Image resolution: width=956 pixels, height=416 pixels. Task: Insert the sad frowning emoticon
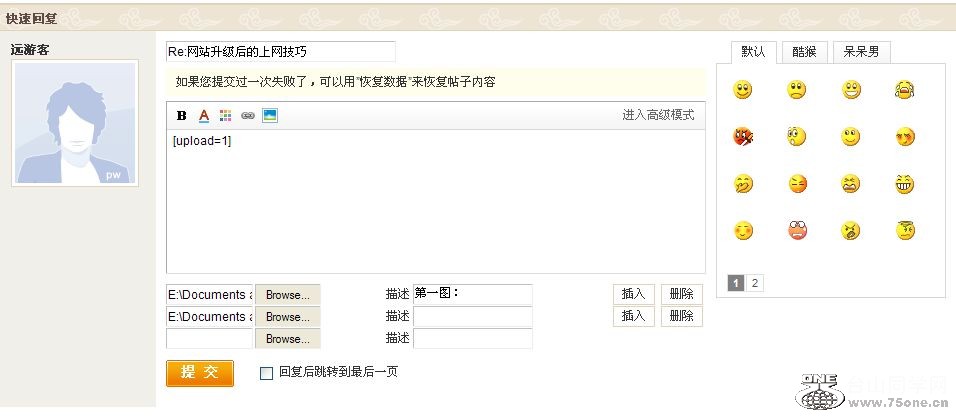[797, 91]
